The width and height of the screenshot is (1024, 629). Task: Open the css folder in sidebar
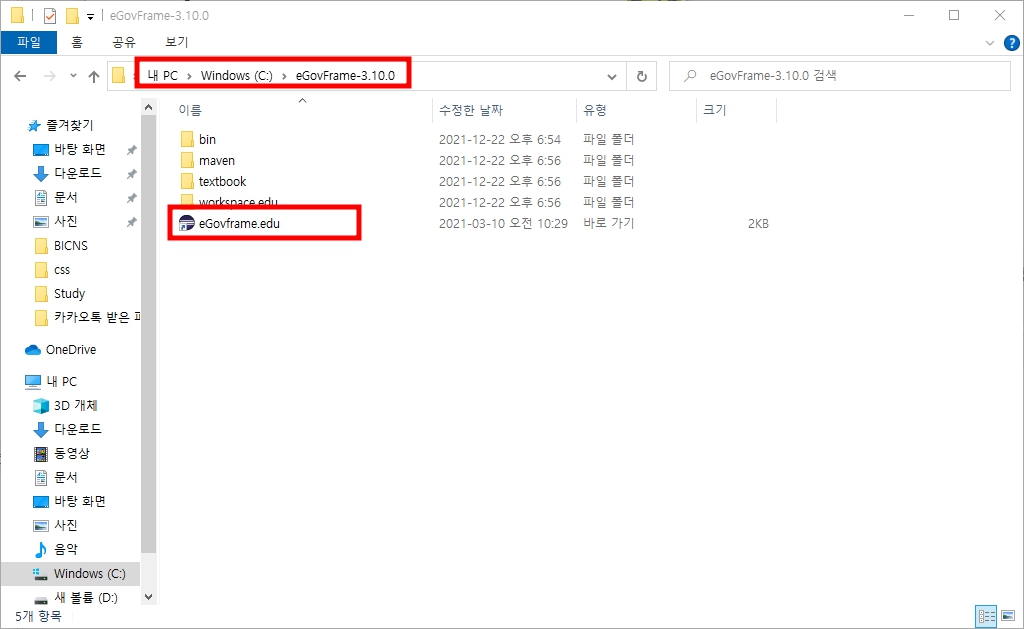tap(62, 270)
